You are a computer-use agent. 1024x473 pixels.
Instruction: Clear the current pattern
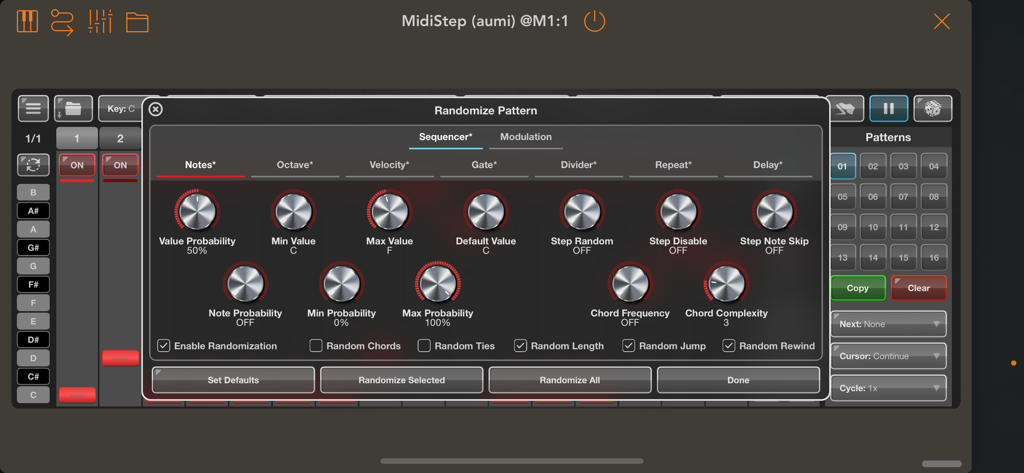919,288
